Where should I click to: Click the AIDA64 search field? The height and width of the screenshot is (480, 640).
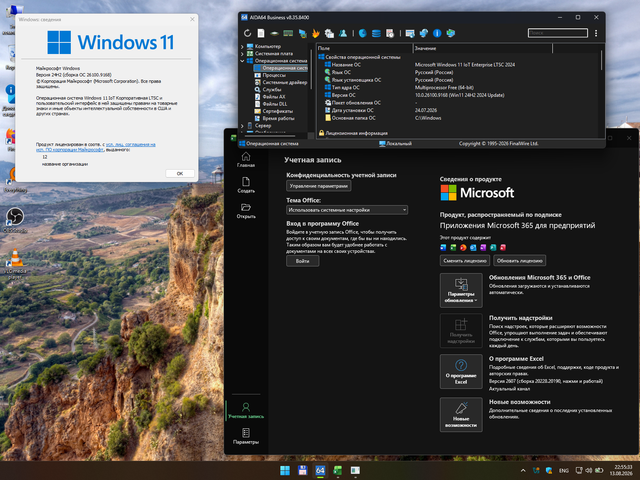[558, 33]
